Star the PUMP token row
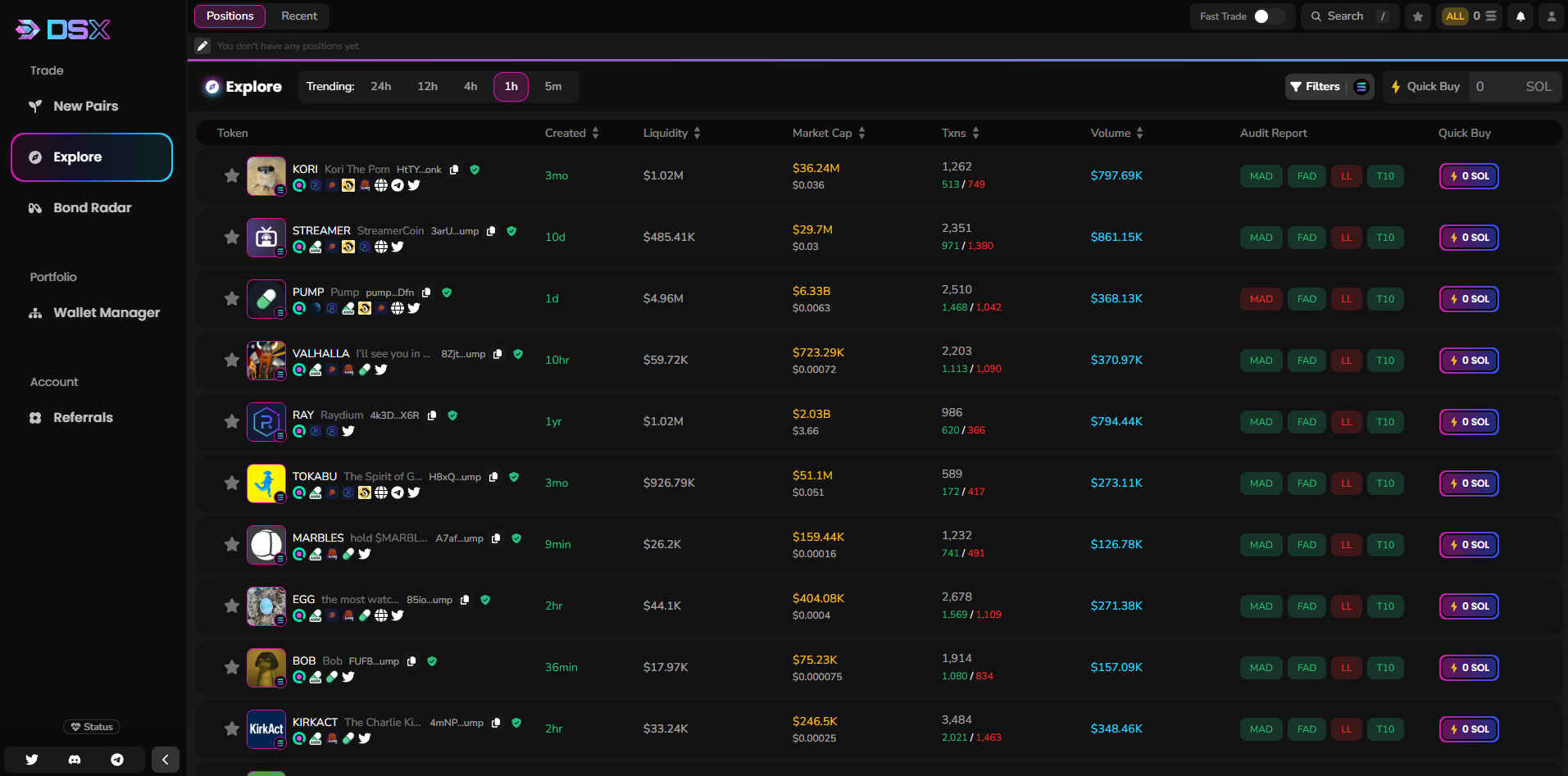 (x=232, y=298)
